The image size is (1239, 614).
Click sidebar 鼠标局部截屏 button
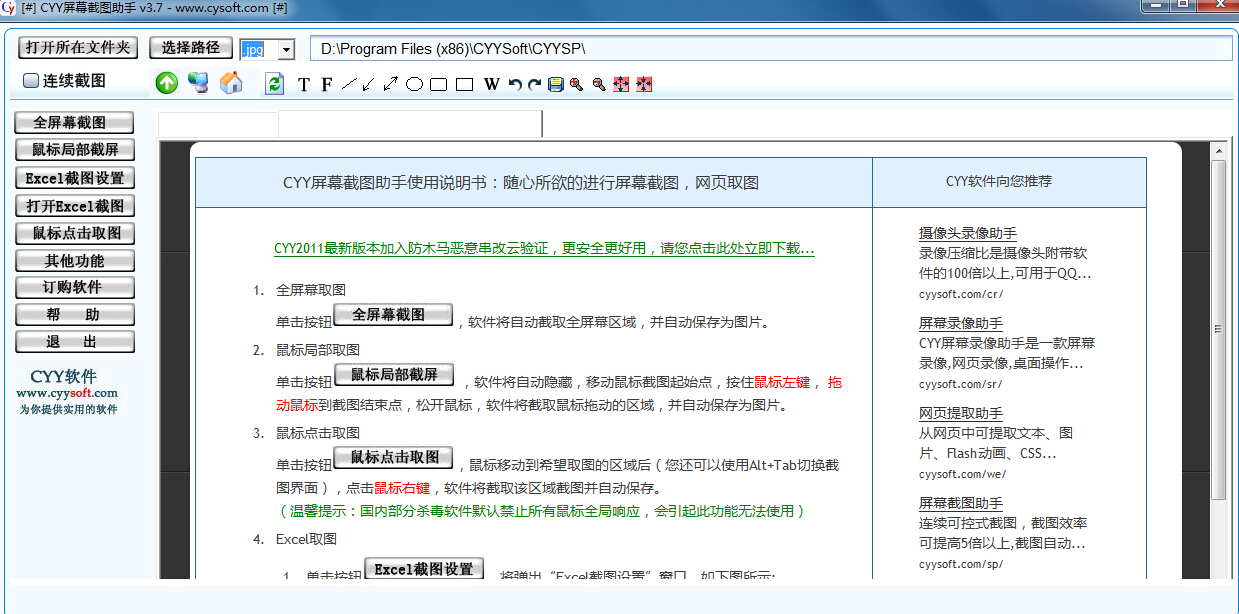point(75,150)
